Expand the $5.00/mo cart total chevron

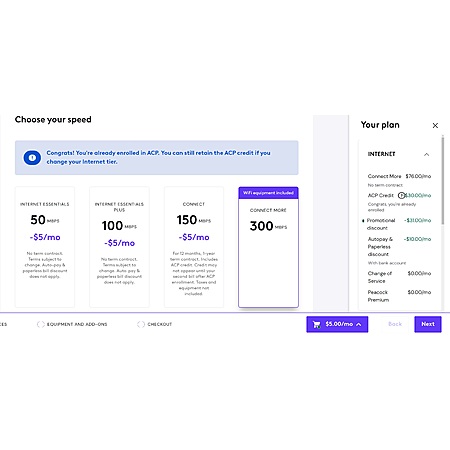tap(359, 324)
